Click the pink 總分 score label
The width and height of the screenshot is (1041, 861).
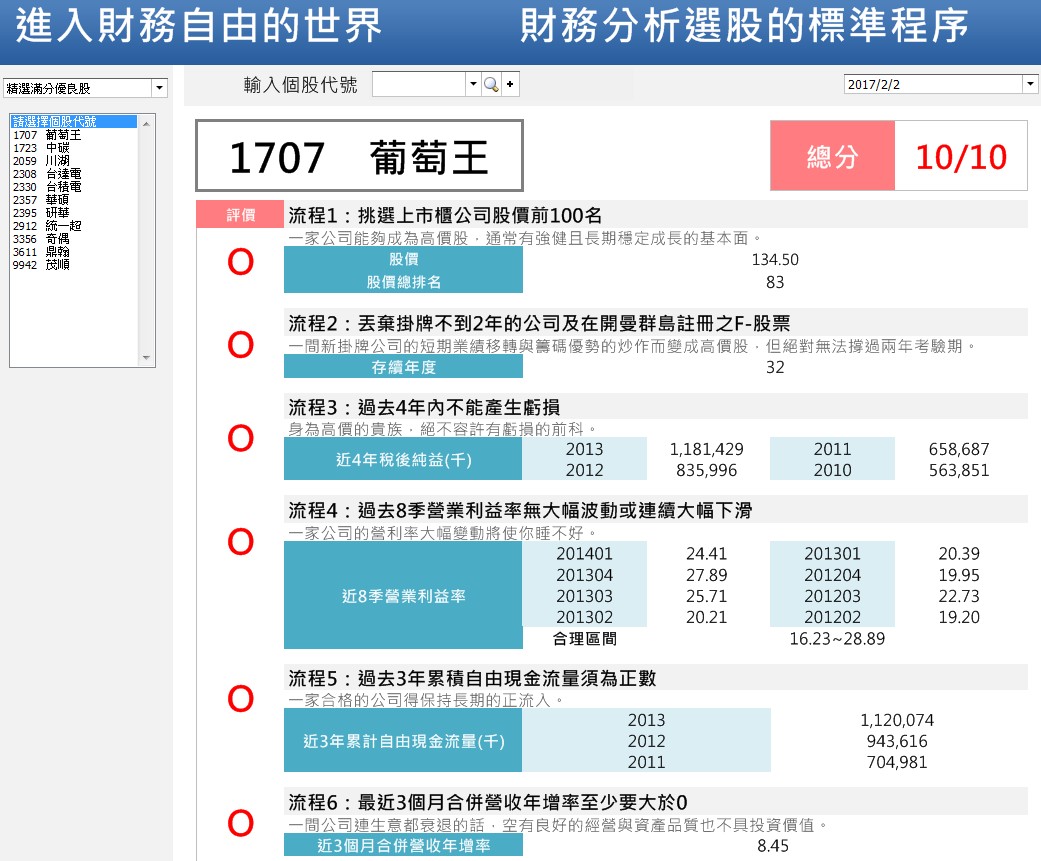coord(831,156)
